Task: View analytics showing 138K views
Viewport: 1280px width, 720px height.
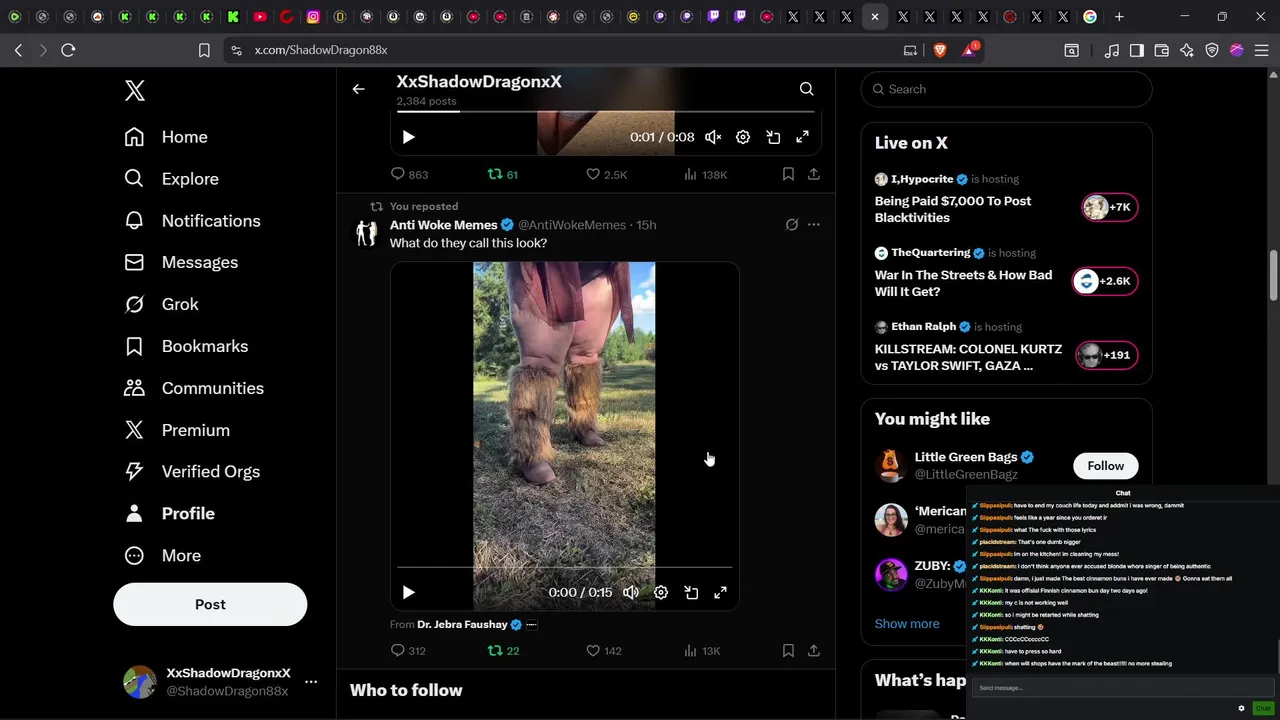Action: tap(705, 174)
